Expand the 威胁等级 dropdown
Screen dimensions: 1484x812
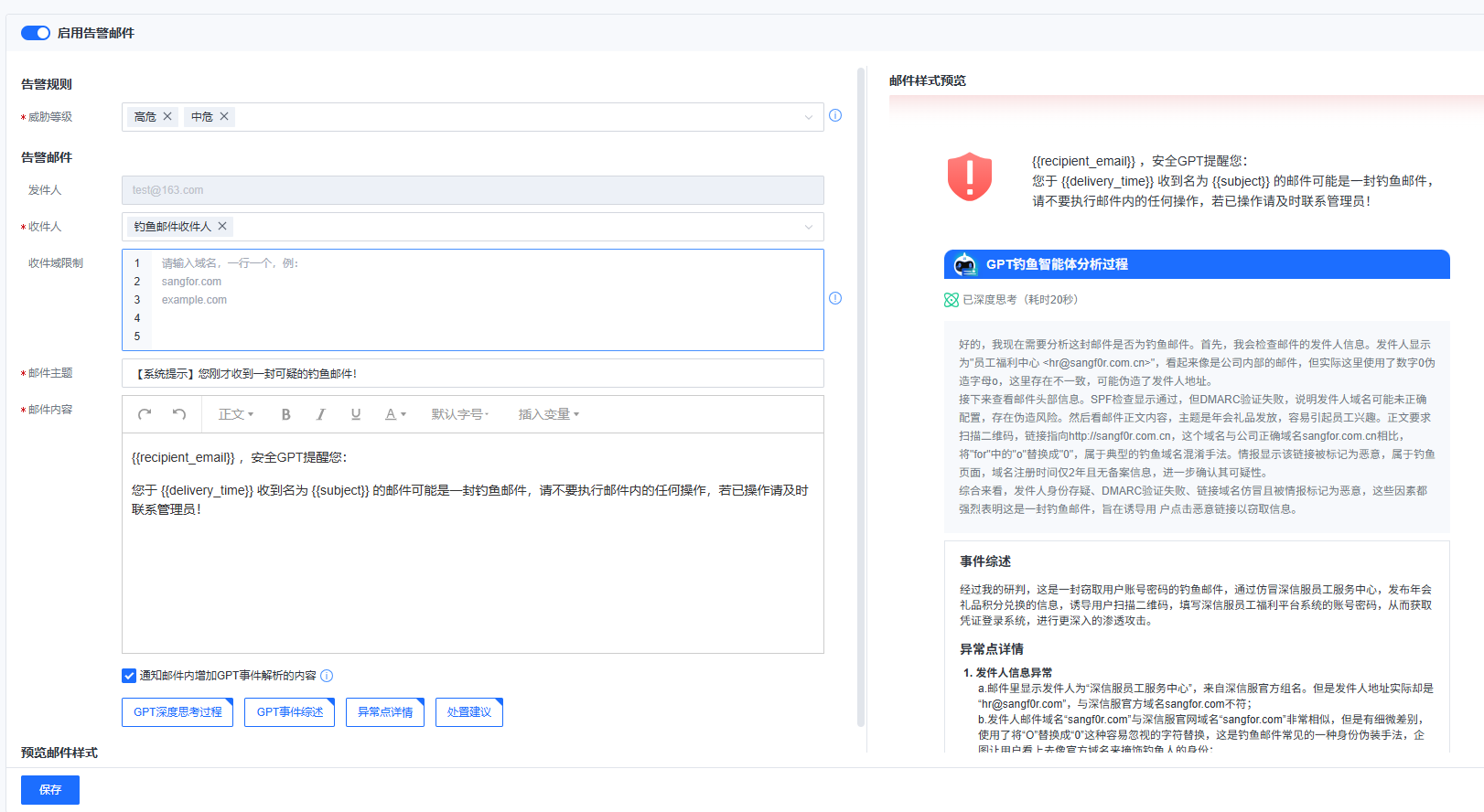[x=808, y=117]
